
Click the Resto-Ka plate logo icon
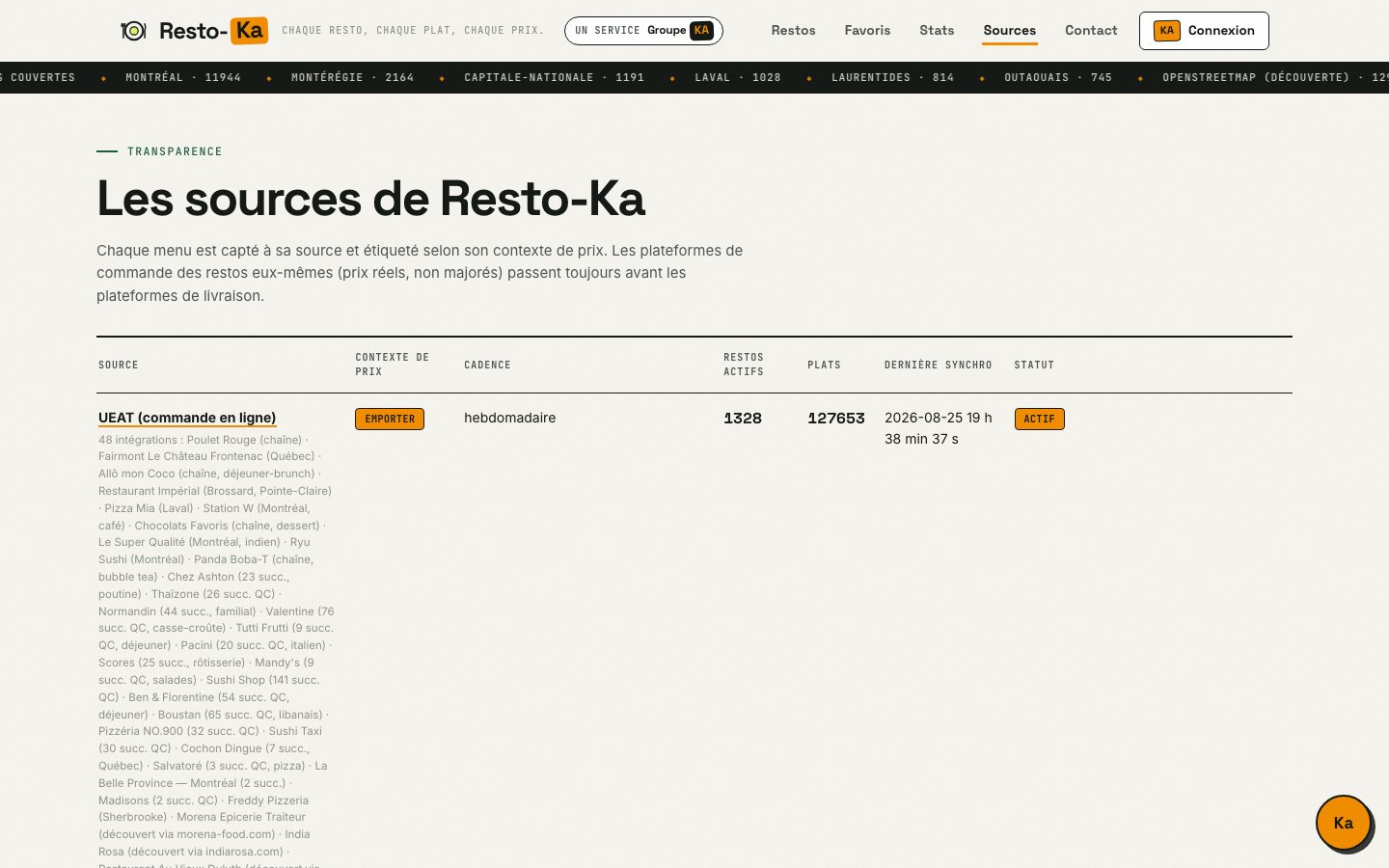133,31
